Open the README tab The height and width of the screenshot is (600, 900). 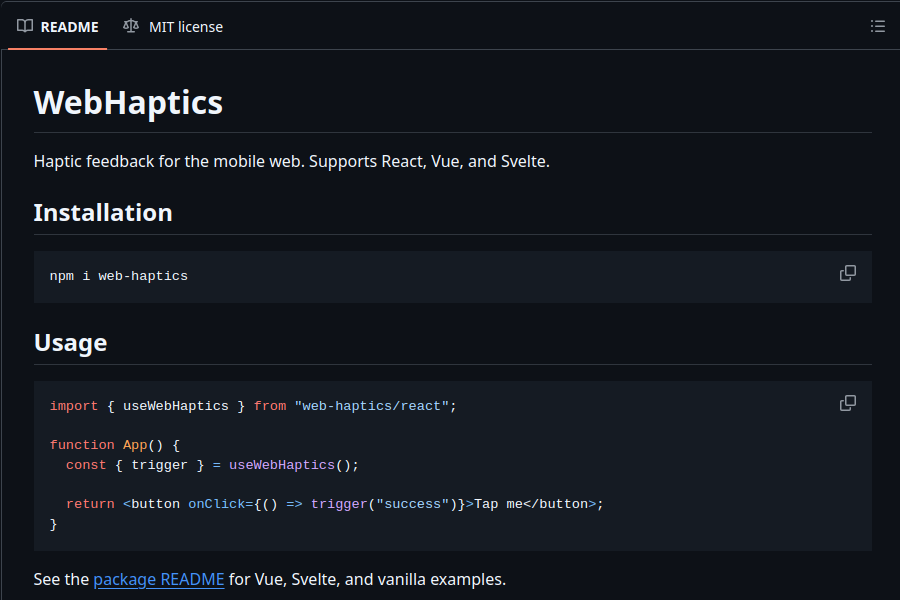click(57, 26)
